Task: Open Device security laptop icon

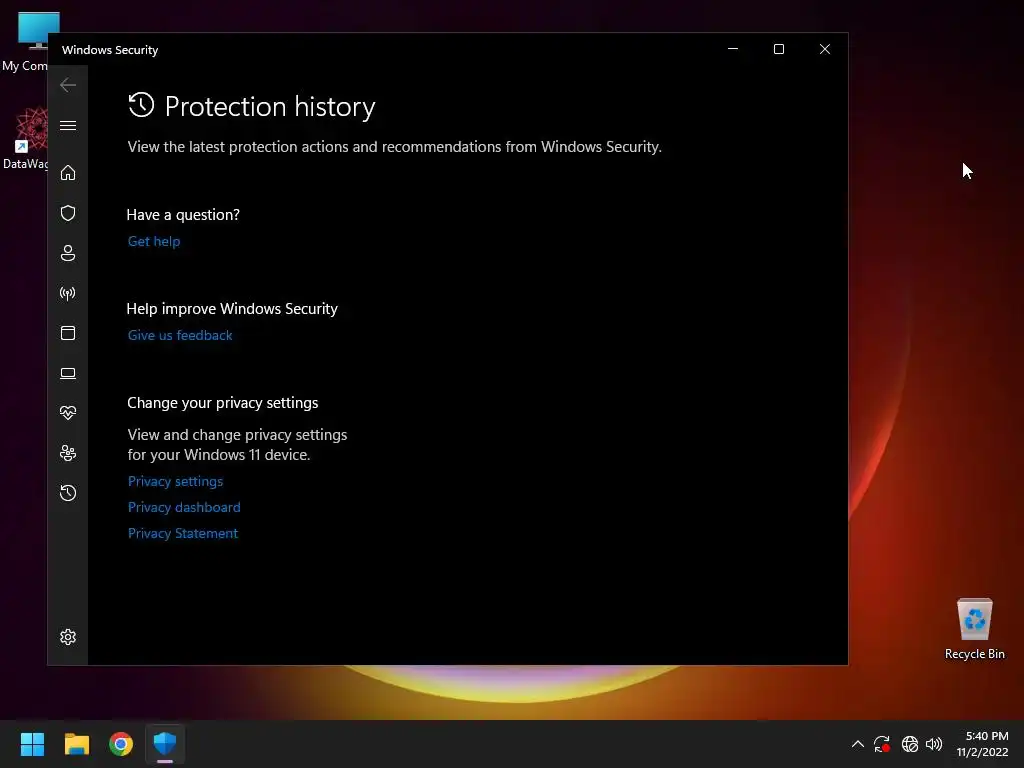Action: (x=68, y=373)
